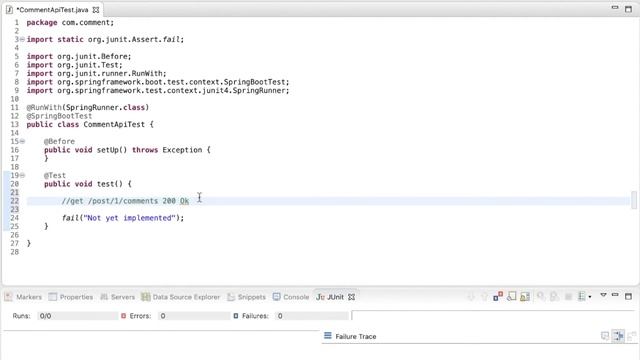Click the Compare Result icon
The height and width of the screenshot is (360, 640).
(x=632, y=336)
